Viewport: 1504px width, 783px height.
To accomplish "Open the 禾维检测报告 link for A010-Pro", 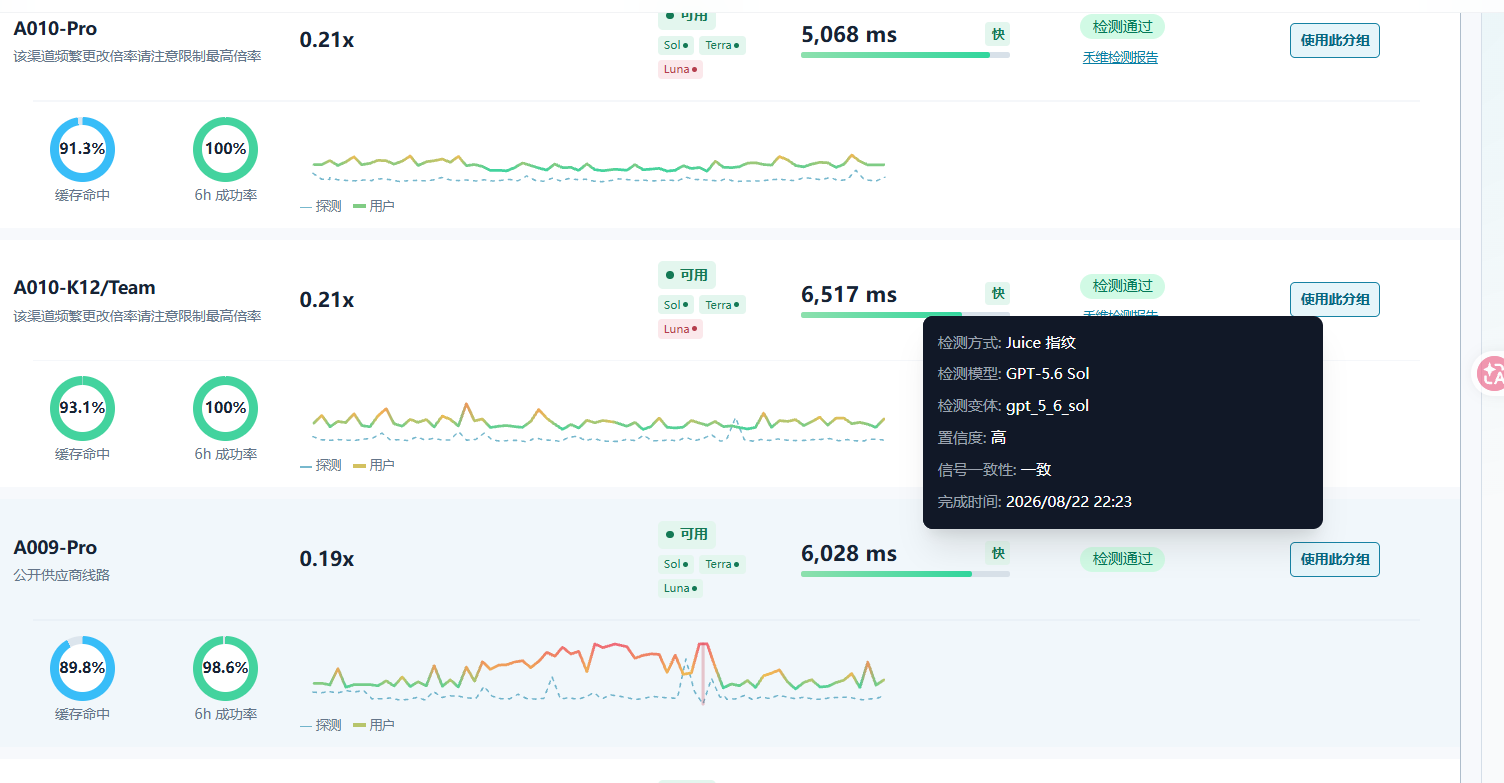I will [x=1120, y=58].
